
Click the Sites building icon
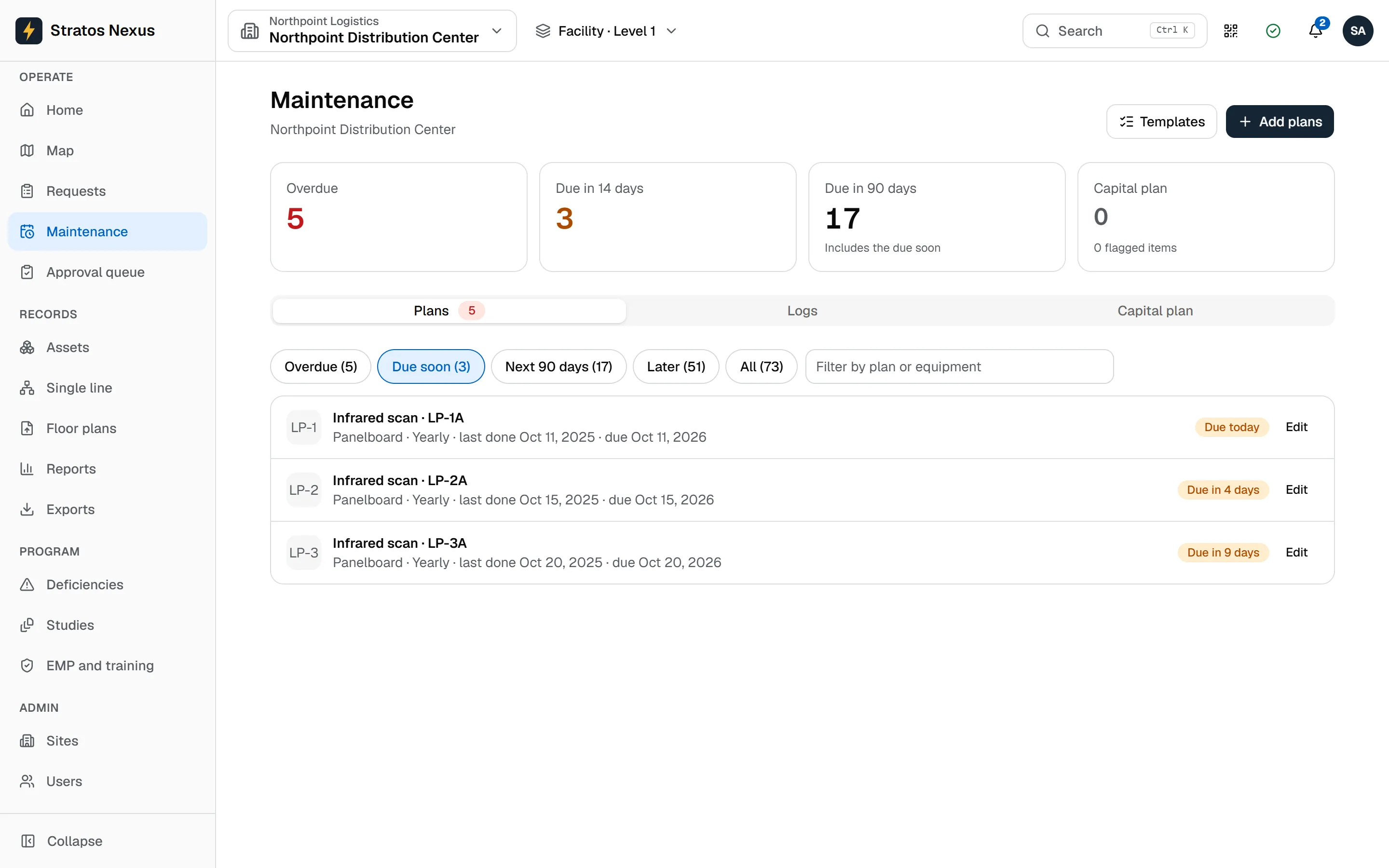[27, 741]
